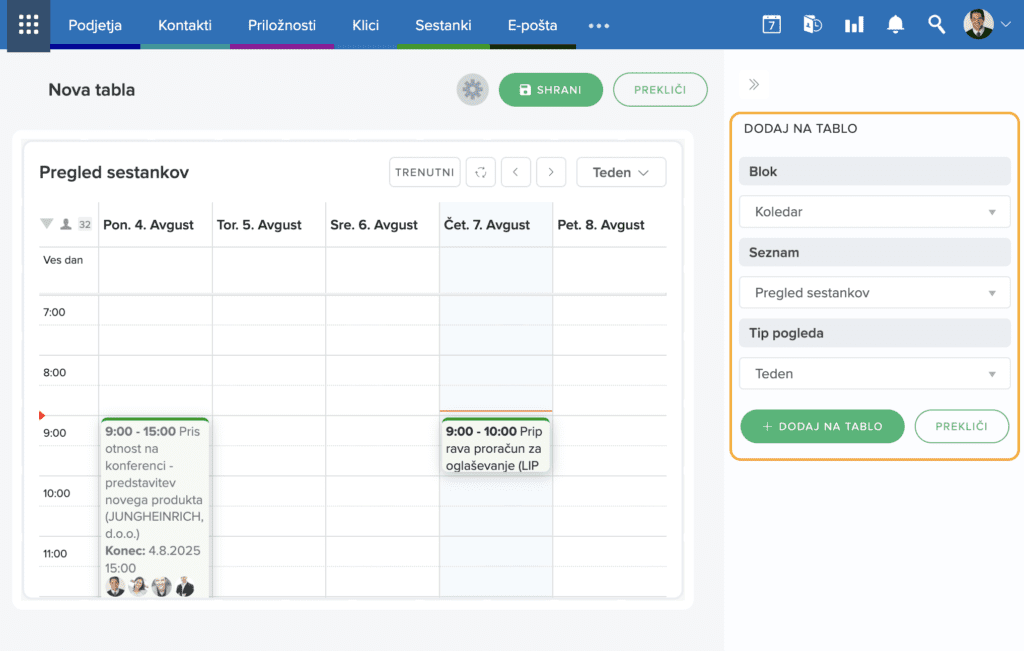Open the calendar icon in top bar

tap(771, 25)
